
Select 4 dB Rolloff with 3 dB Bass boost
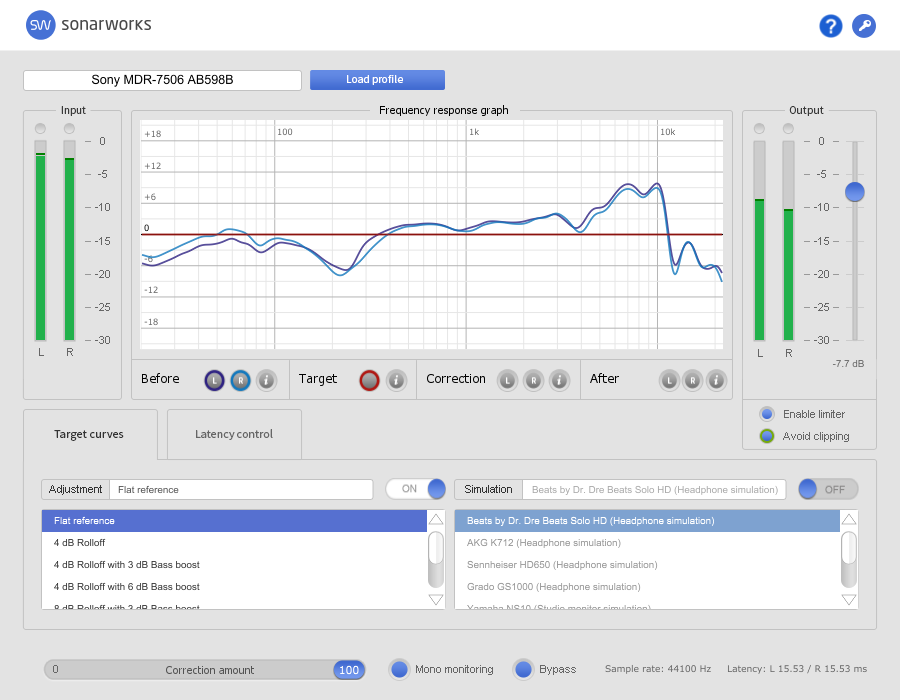point(234,565)
